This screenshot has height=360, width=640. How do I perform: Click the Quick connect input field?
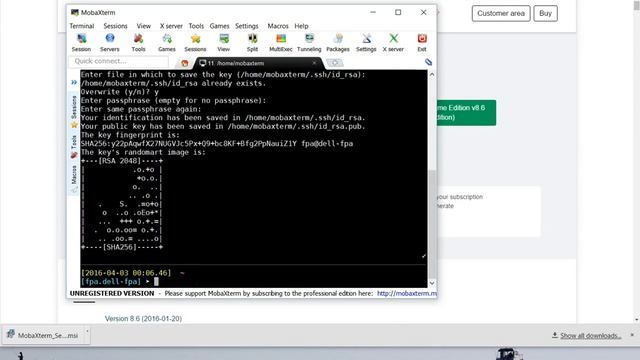click(x=119, y=61)
